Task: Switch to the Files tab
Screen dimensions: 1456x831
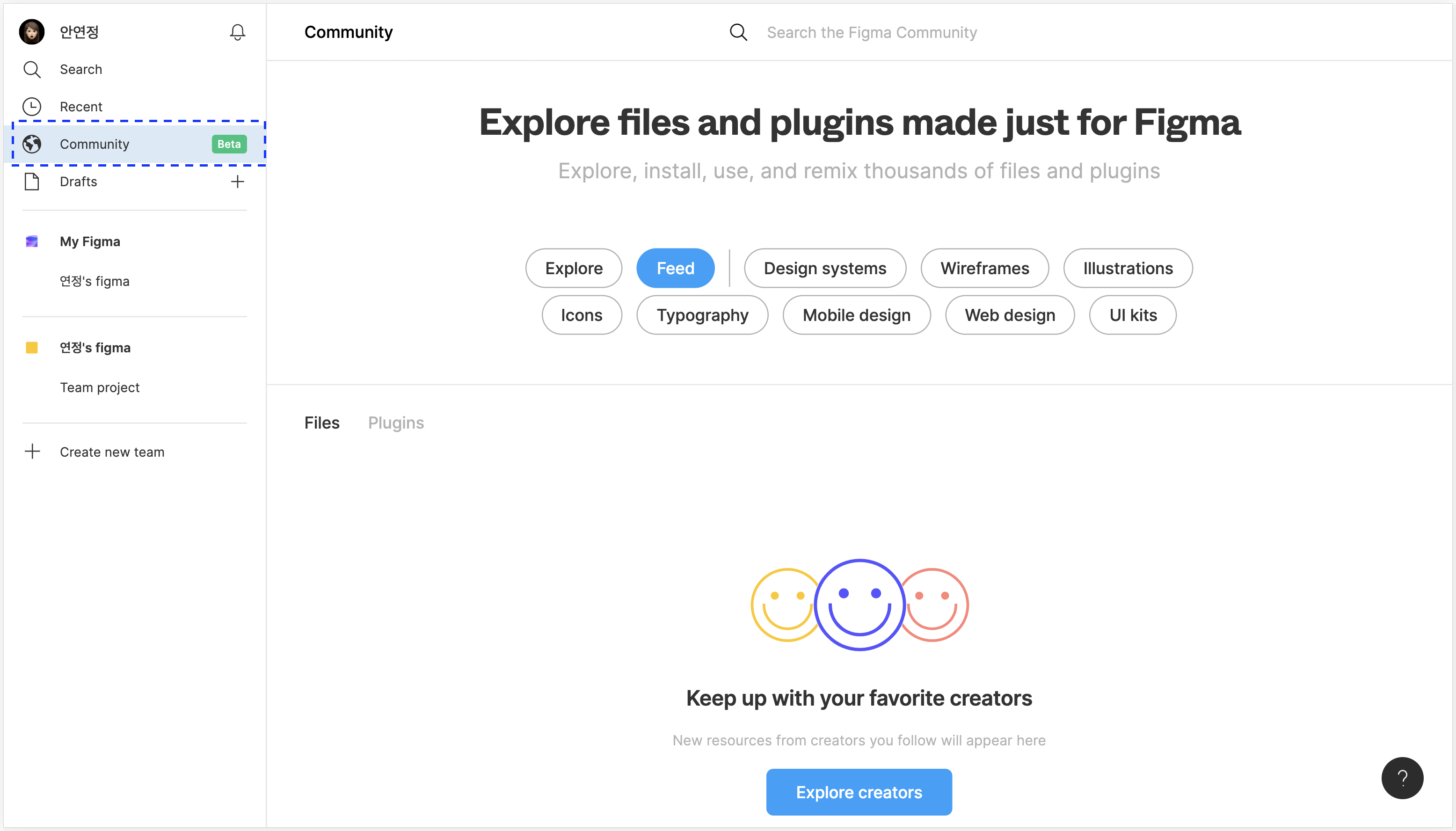Action: pyautogui.click(x=322, y=423)
